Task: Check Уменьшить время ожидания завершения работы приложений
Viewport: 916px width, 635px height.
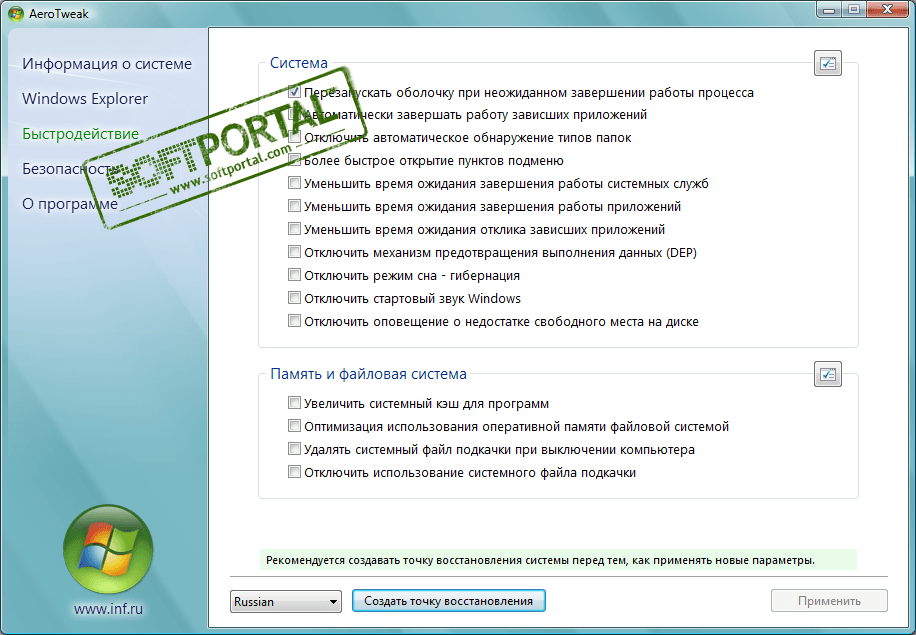Action: pos(294,206)
